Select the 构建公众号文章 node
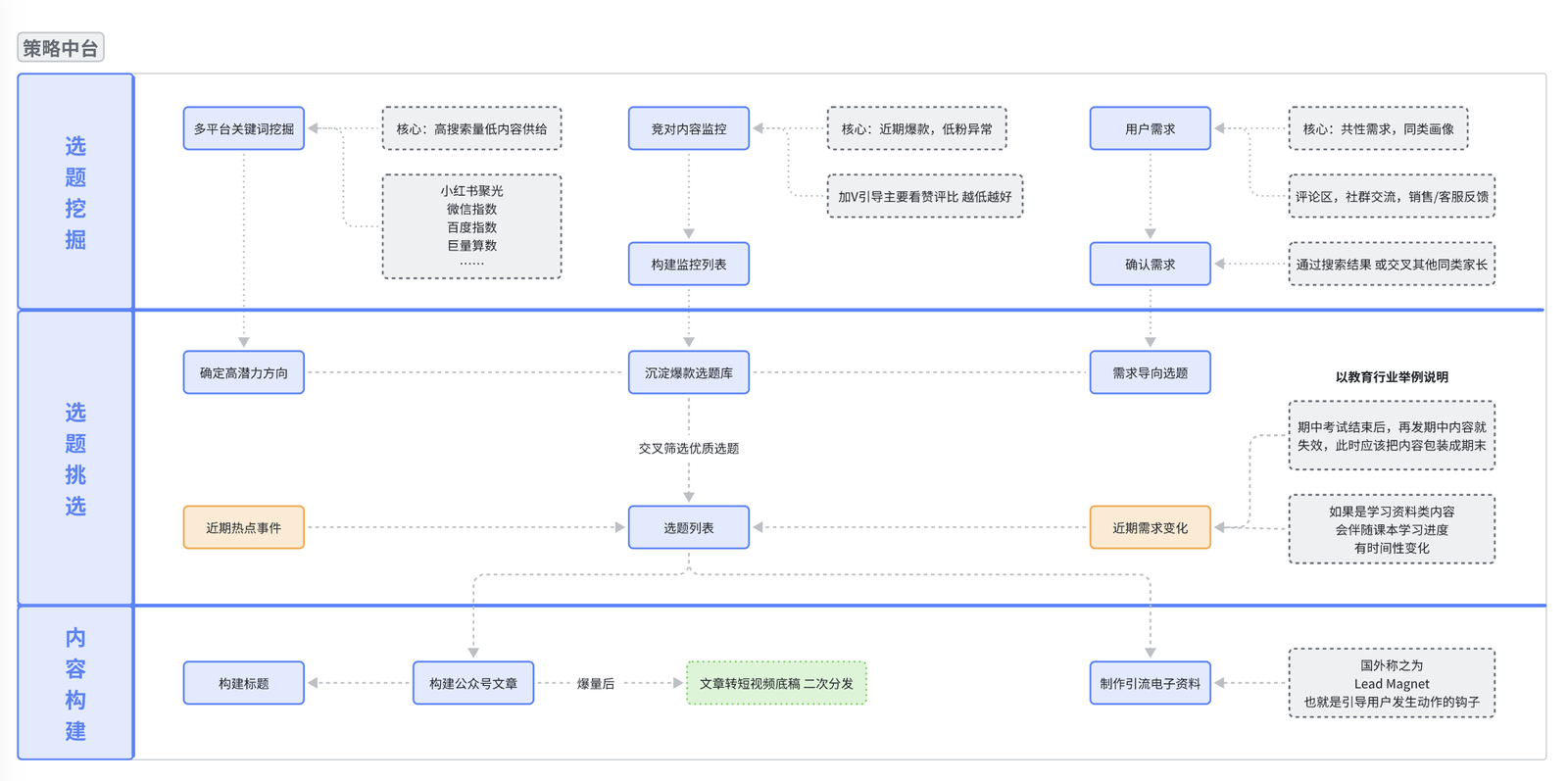 pyautogui.click(x=472, y=683)
